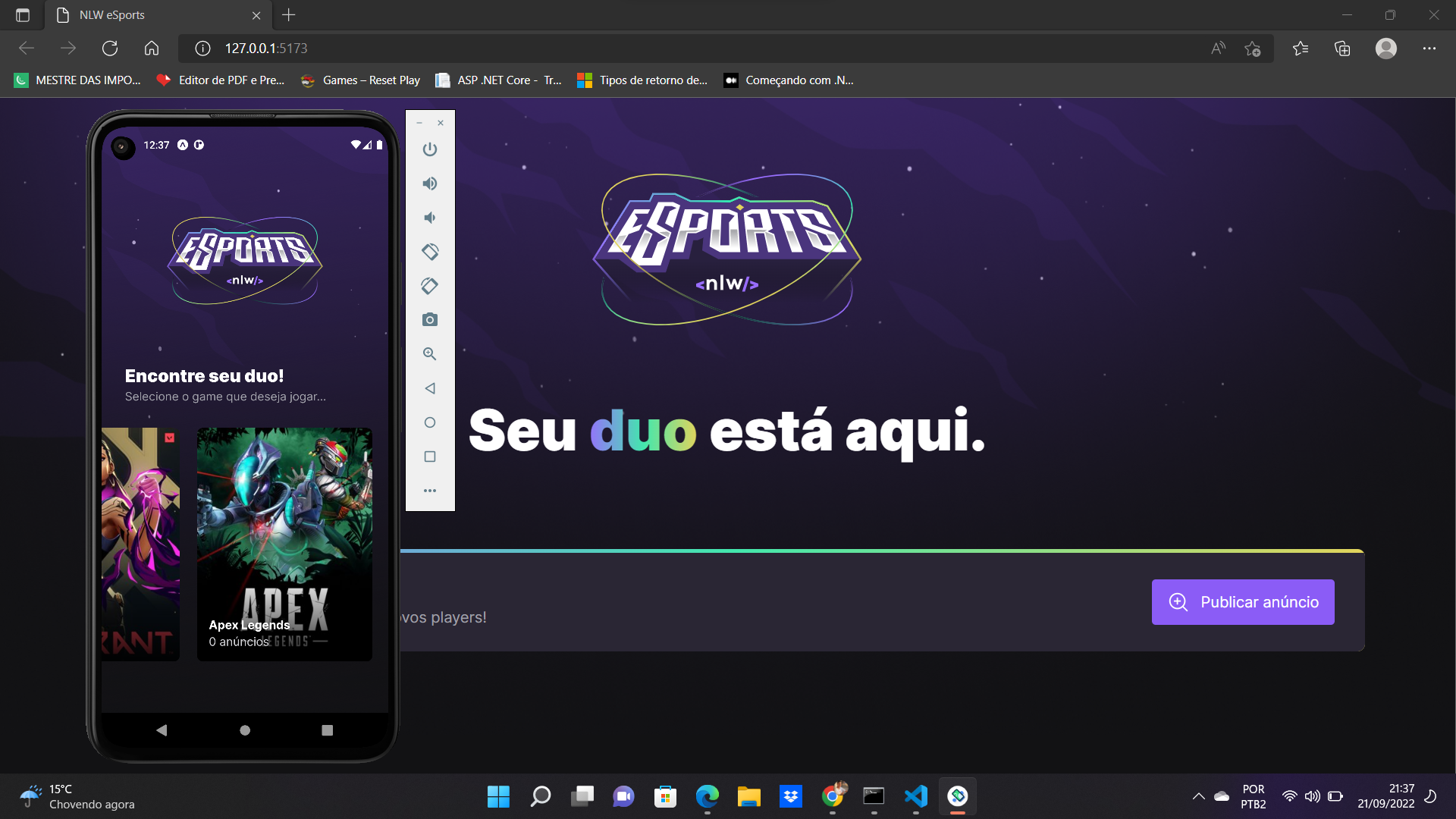Expand hidden icons in the system tray

point(1198,796)
